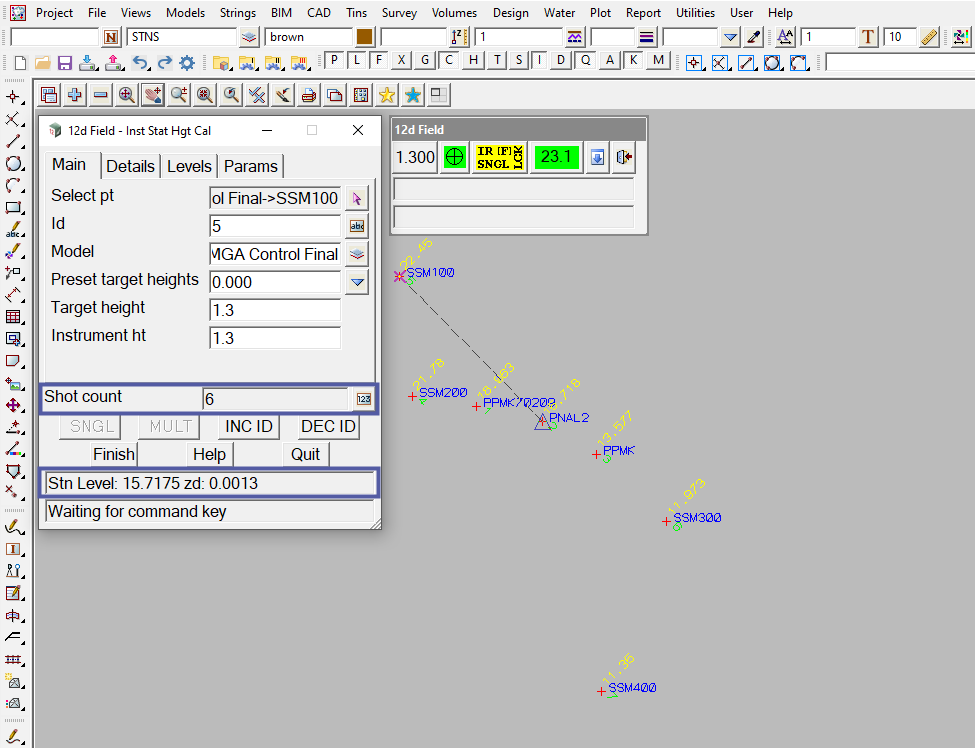
Task: Toggle the G snap button
Action: pos(425,60)
